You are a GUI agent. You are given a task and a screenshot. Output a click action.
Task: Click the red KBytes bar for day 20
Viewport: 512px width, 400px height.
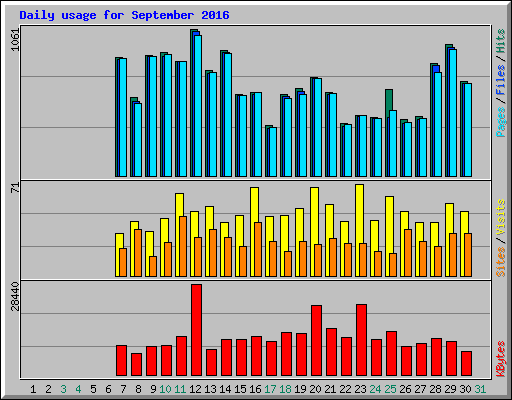pos(316,340)
